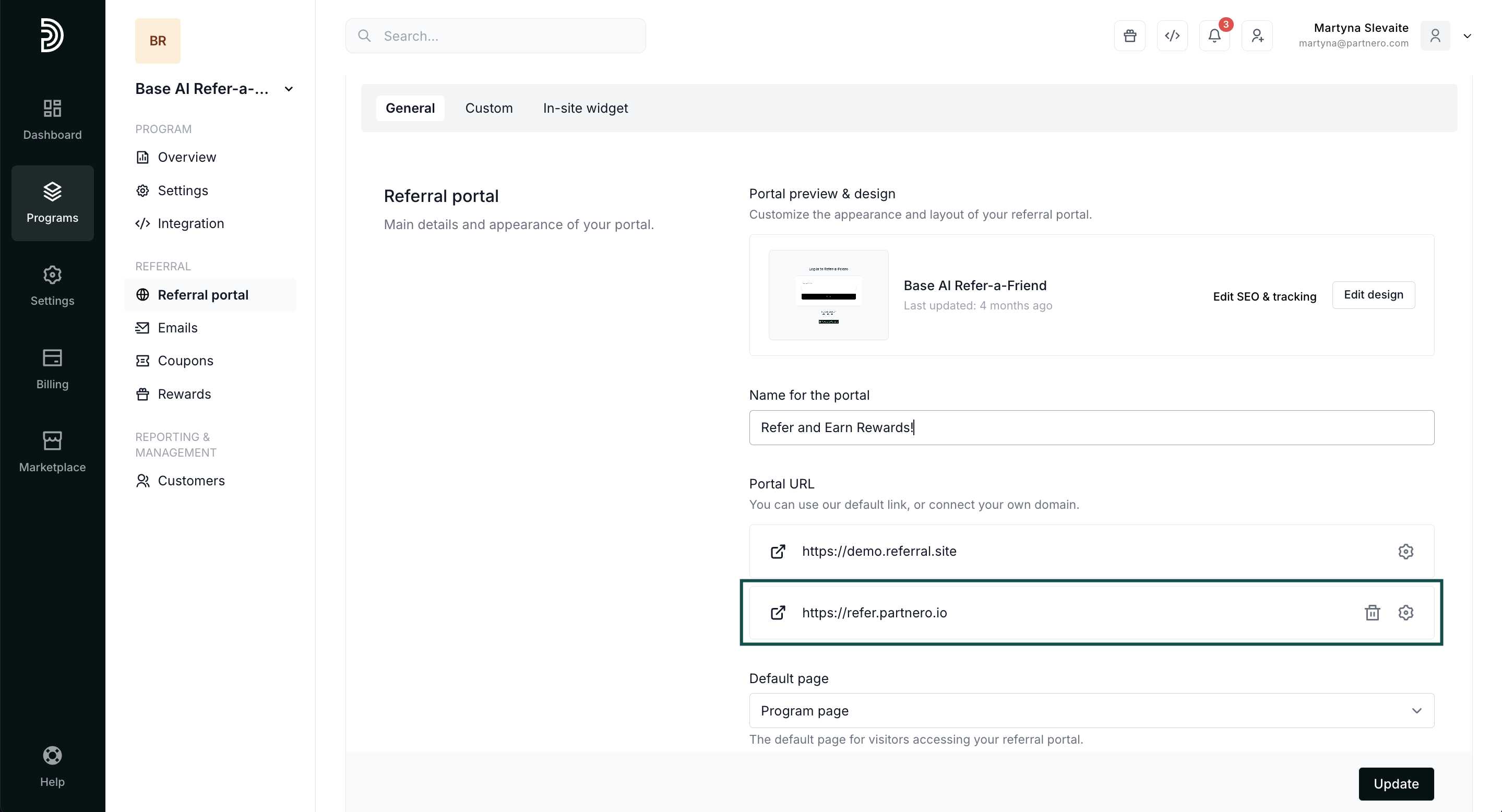Open the Help icon in the sidebar
This screenshot has width=1502, height=812.
52,766
